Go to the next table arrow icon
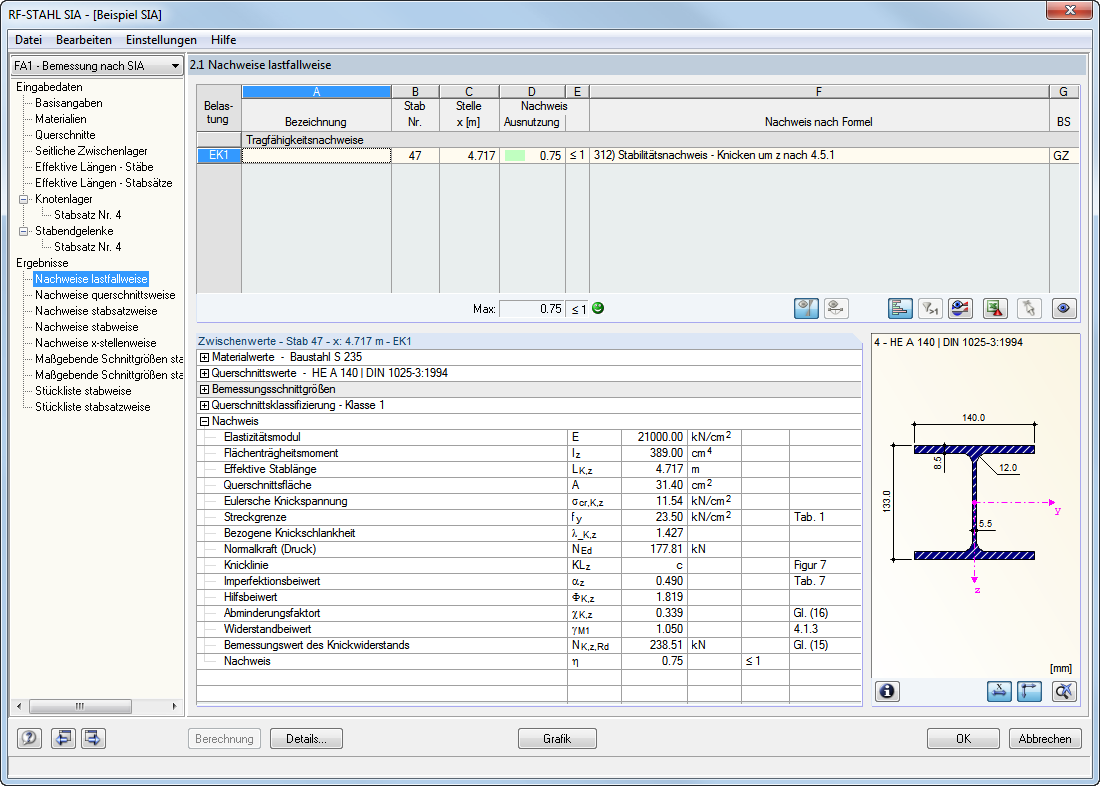The width and height of the screenshot is (1100, 786). pos(93,738)
